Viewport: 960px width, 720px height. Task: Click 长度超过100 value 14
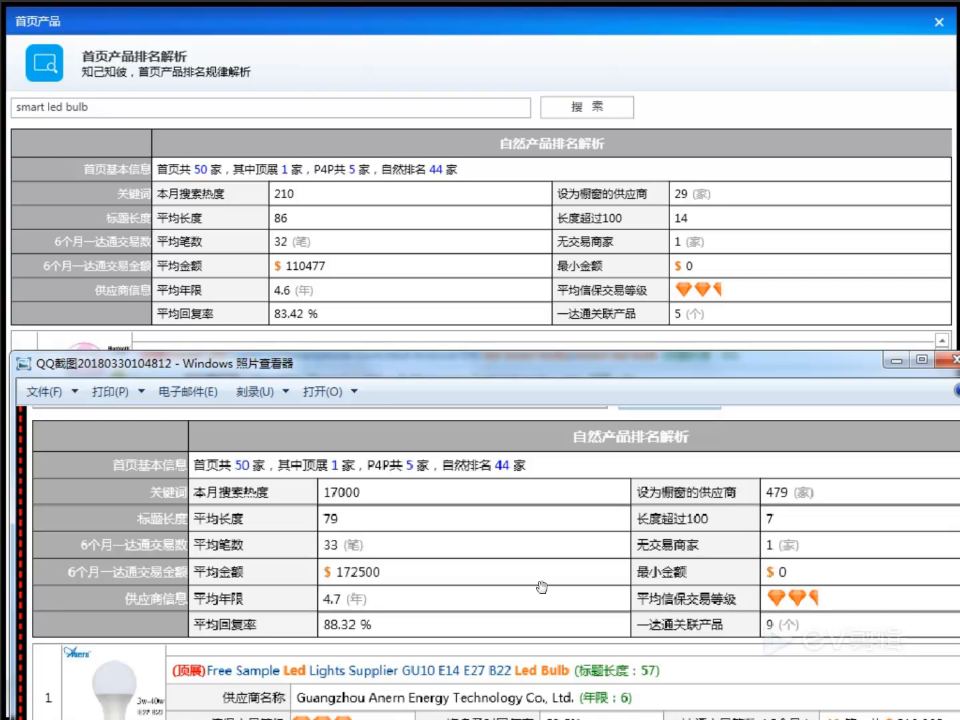(681, 218)
